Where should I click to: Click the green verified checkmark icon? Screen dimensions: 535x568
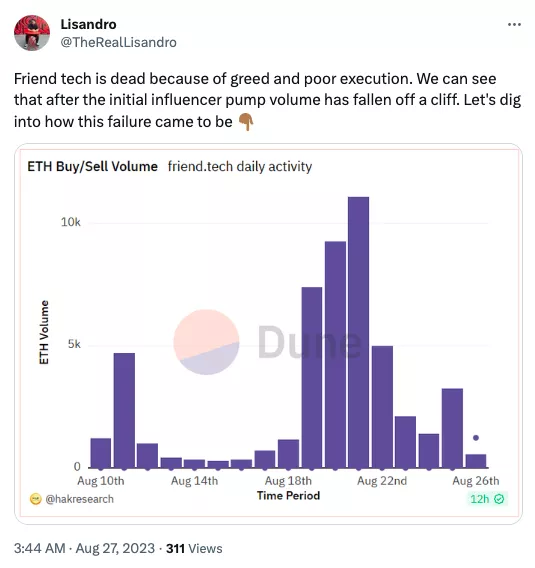point(499,499)
